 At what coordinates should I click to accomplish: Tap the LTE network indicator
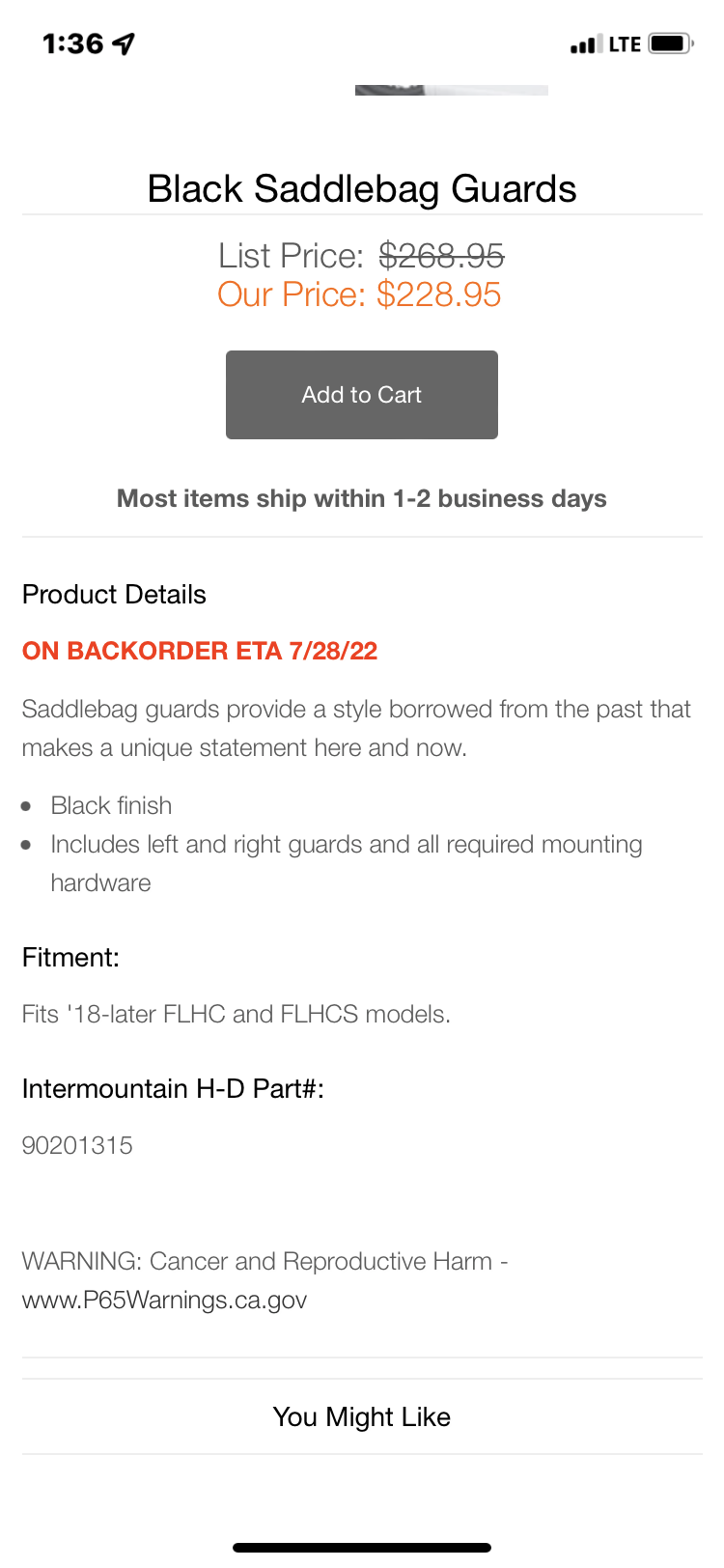[x=625, y=44]
